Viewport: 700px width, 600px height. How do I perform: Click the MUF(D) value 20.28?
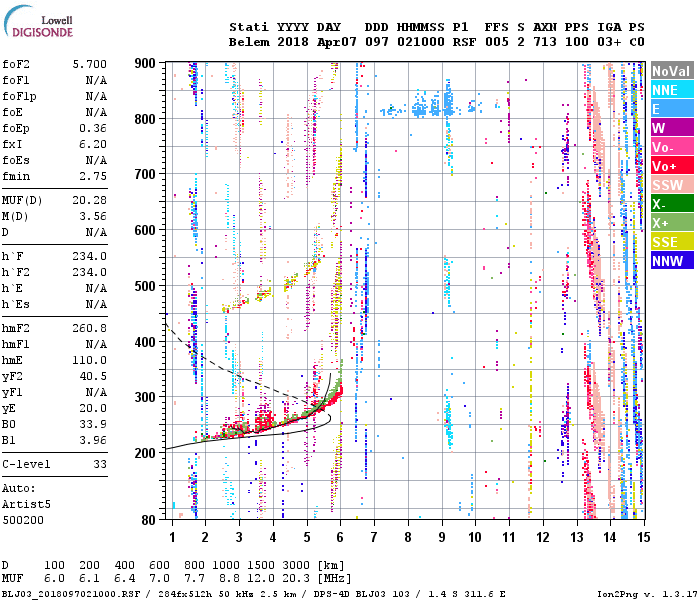[x=90, y=200]
